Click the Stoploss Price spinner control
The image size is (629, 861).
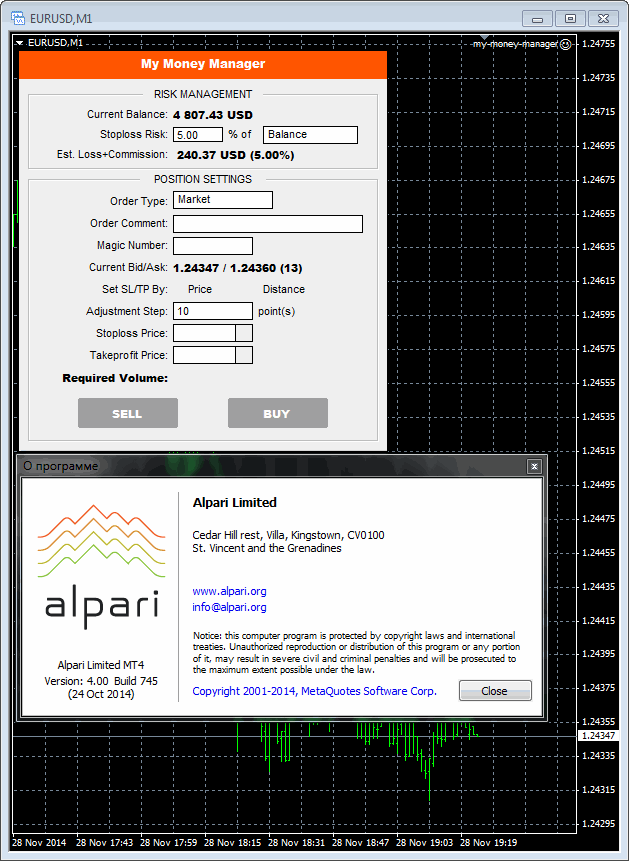244,333
